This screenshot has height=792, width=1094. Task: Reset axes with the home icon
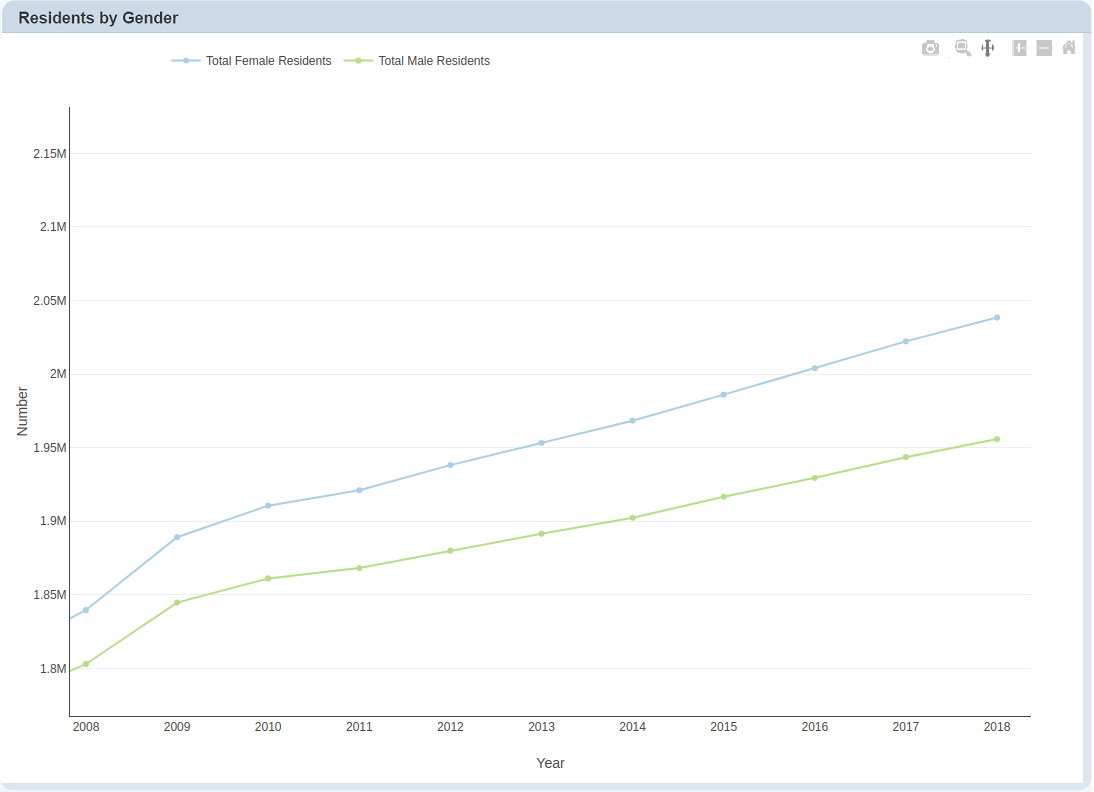(x=1069, y=48)
